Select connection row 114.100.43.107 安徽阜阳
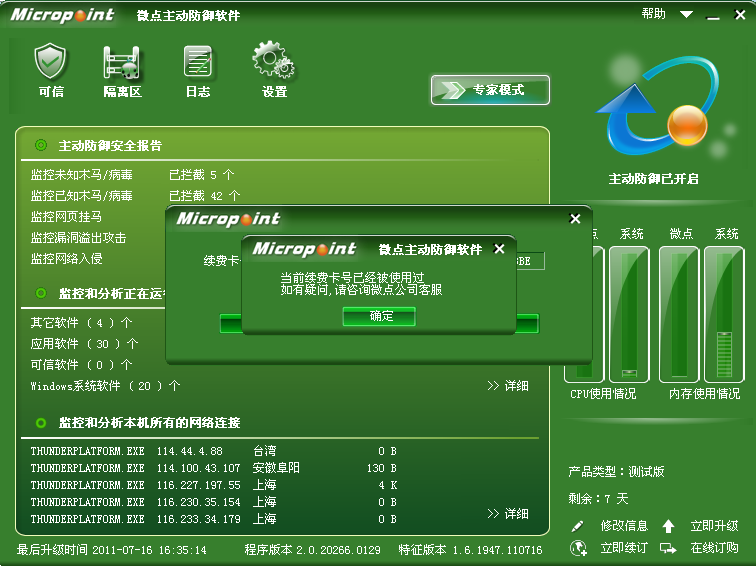This screenshot has width=756, height=566. [x=214, y=468]
